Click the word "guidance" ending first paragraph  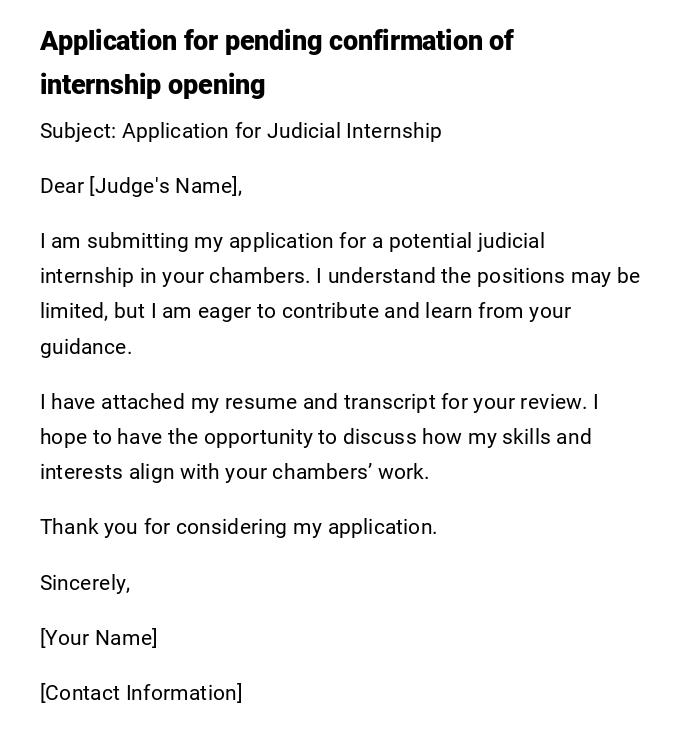pyautogui.click(x=84, y=348)
